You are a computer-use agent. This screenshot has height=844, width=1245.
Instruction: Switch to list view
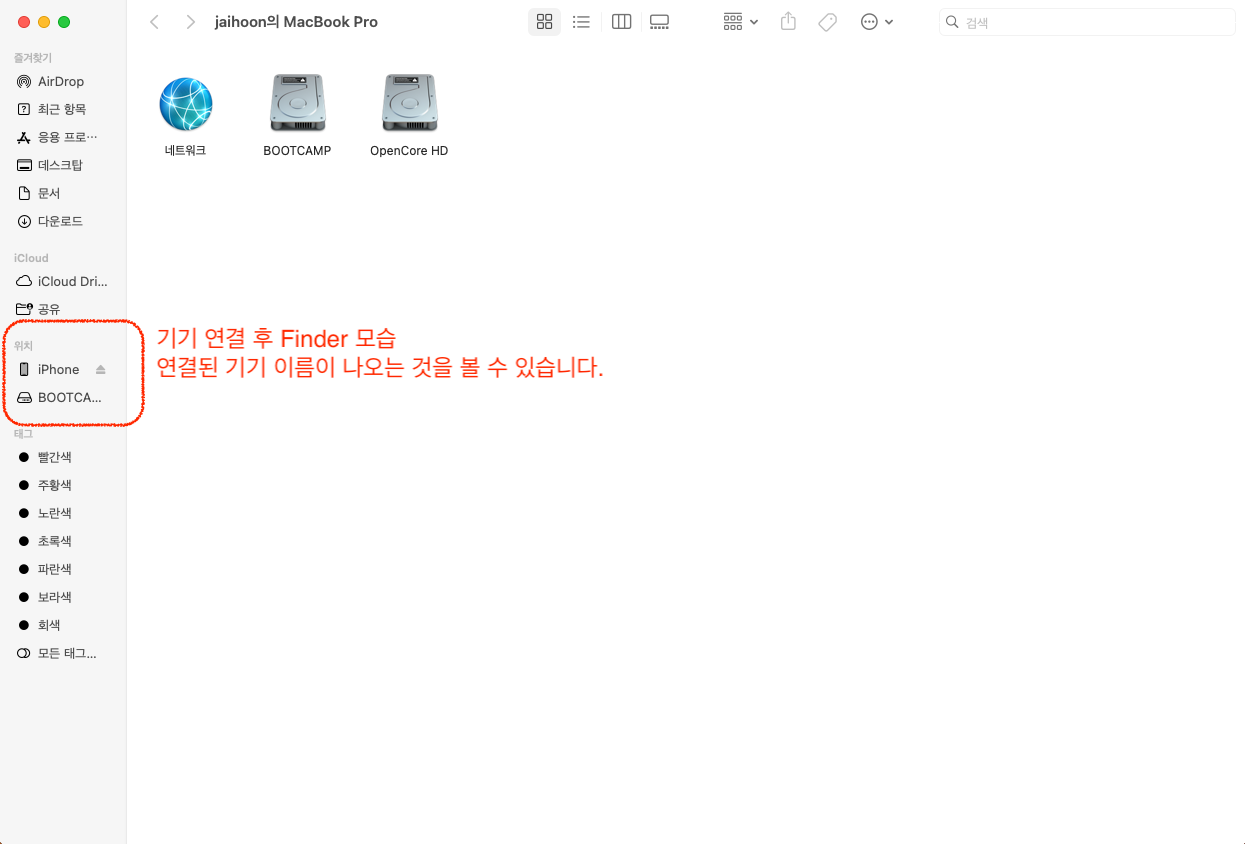coord(581,22)
